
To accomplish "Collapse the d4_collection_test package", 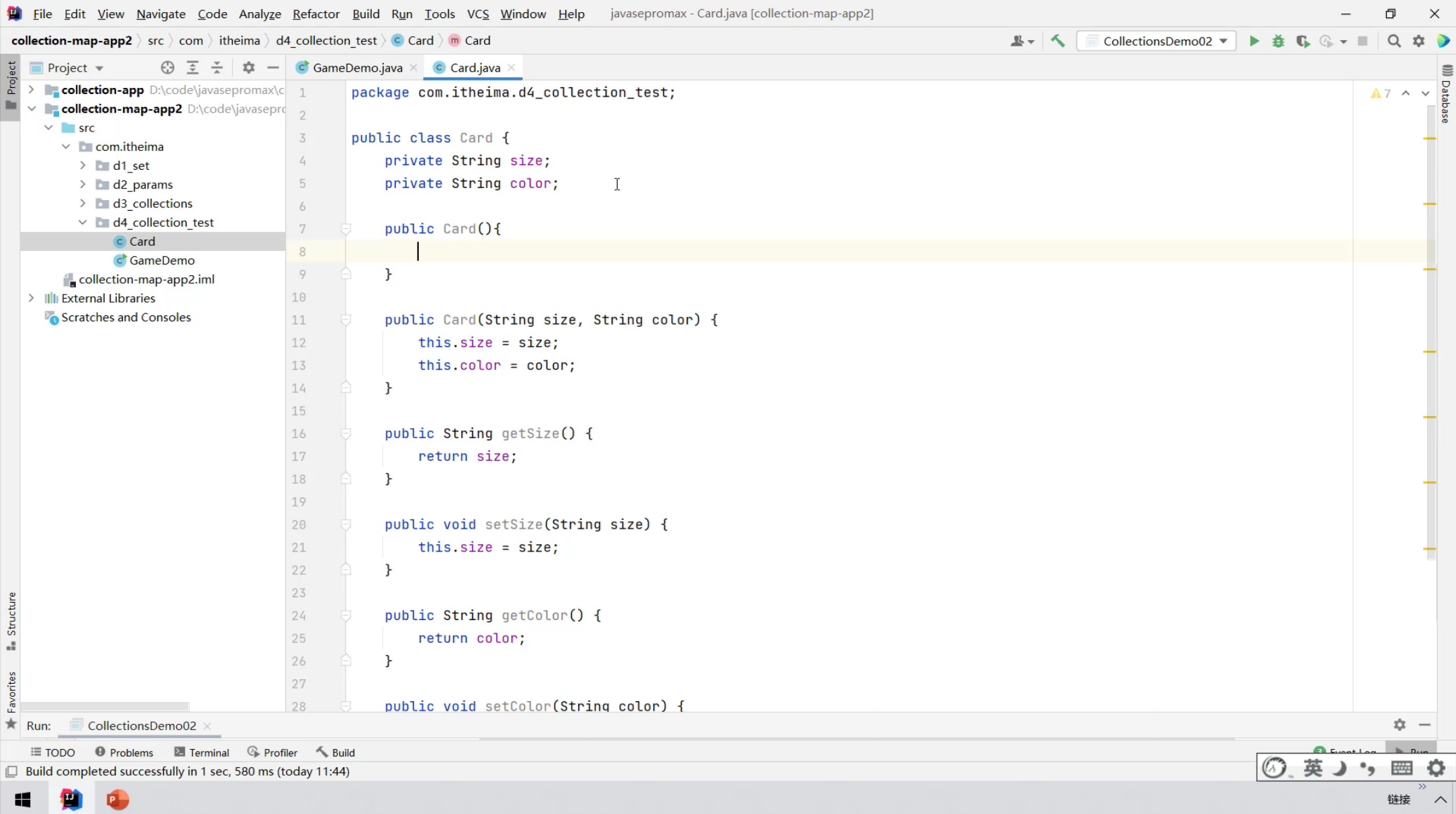I will [83, 222].
